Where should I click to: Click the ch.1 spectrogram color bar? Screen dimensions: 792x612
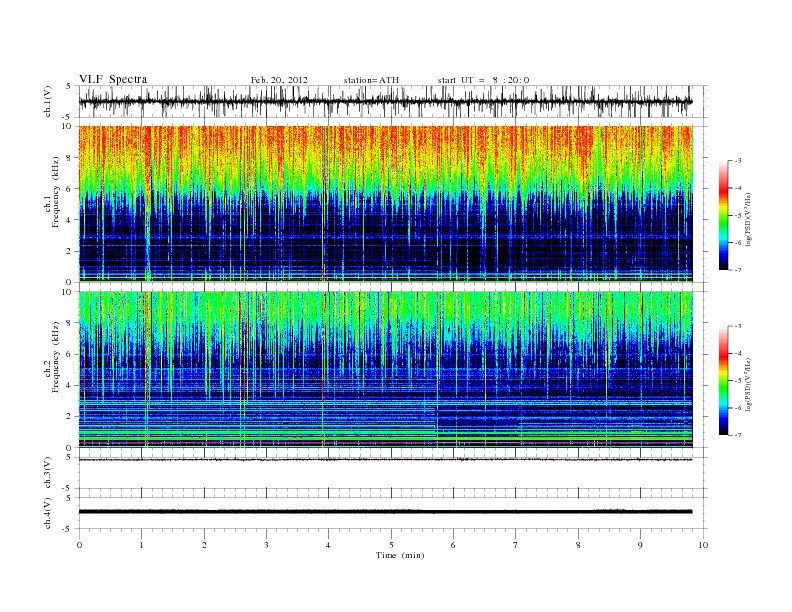pos(723,216)
